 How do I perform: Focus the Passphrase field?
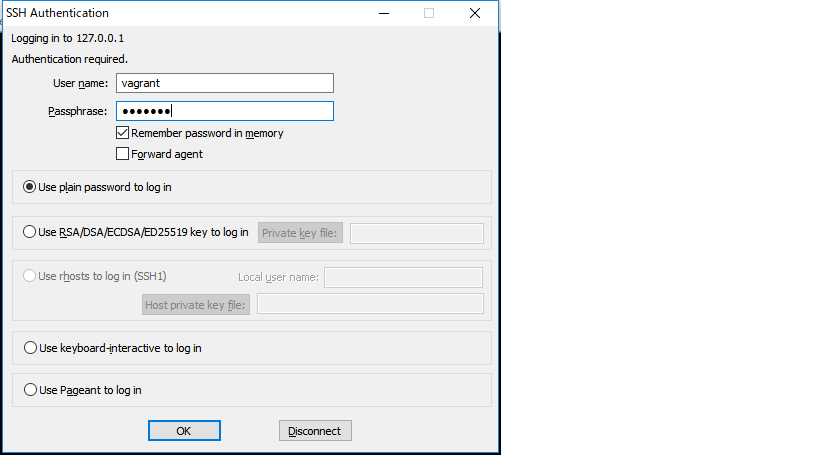click(225, 111)
